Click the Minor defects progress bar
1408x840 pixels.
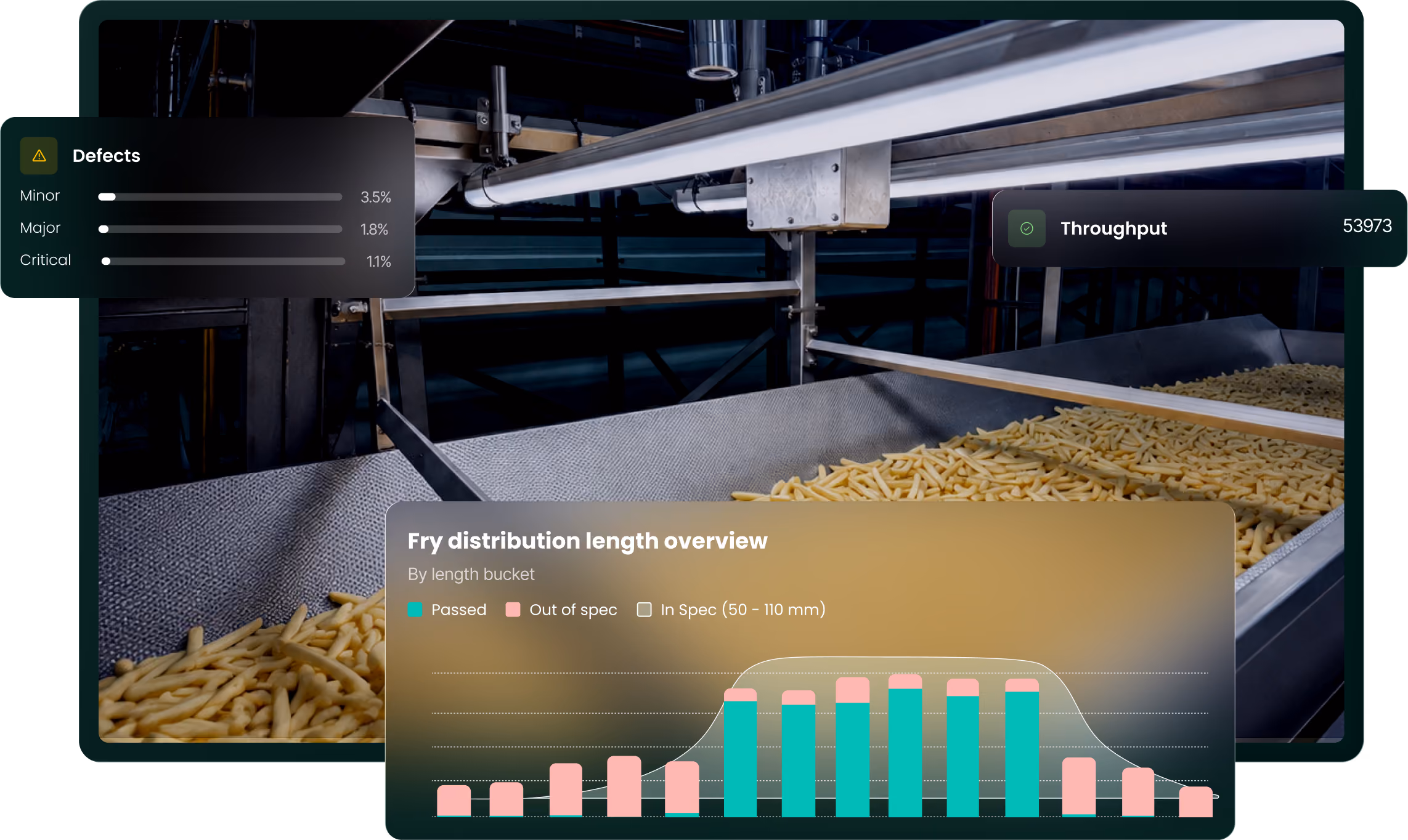[x=220, y=197]
